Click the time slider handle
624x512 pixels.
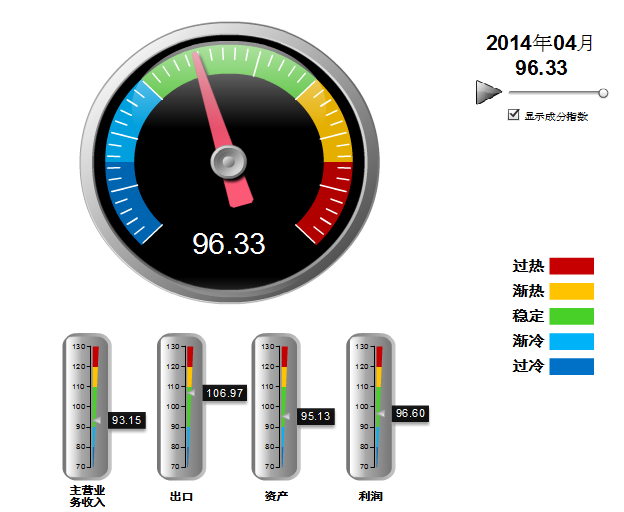point(603,93)
